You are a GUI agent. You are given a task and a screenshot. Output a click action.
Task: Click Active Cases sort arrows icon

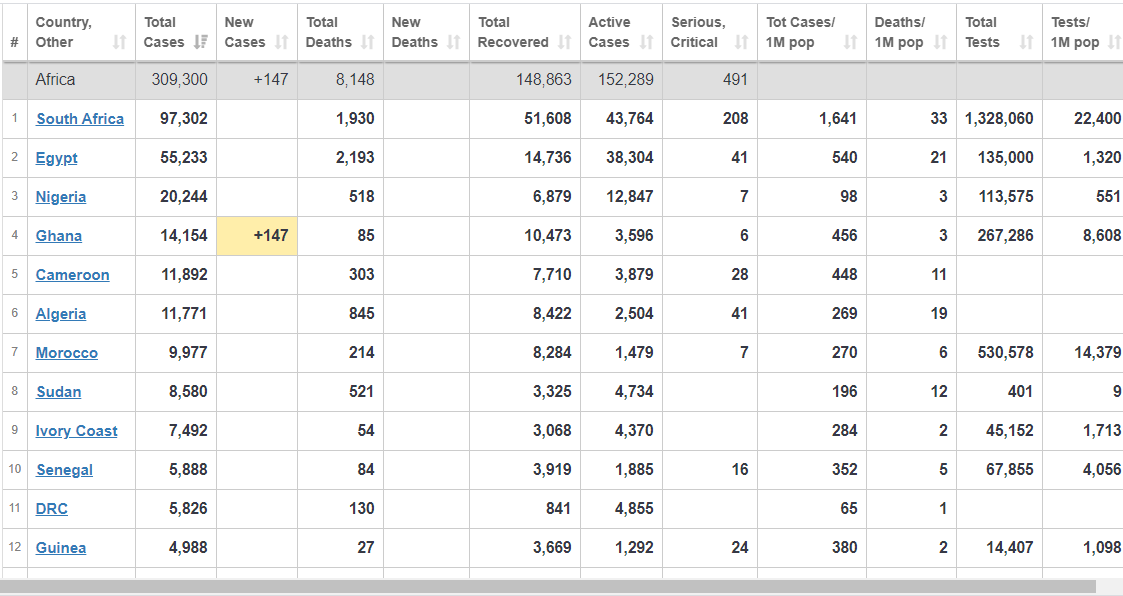(x=646, y=42)
